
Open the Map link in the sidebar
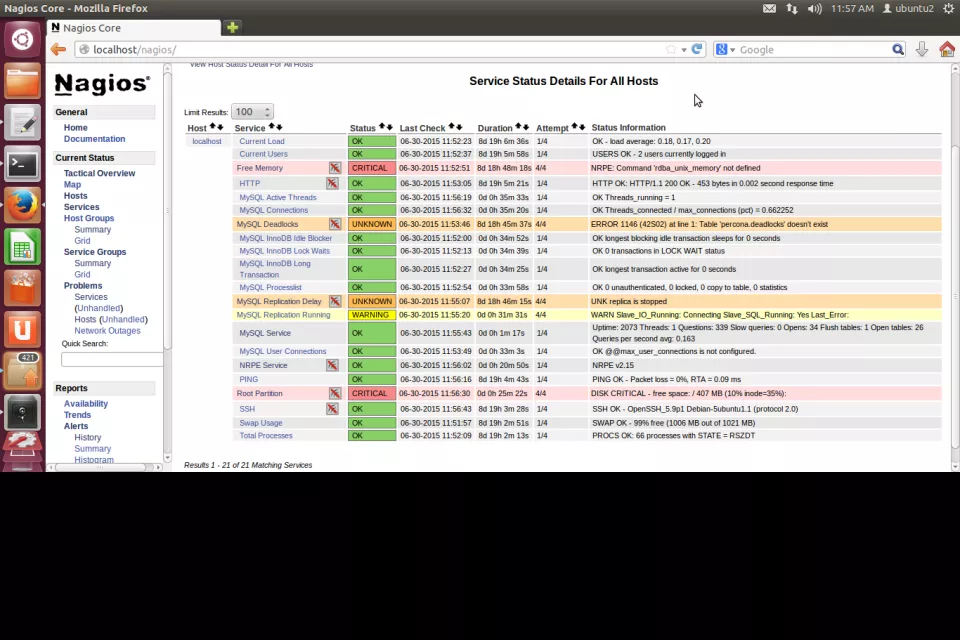pyautogui.click(x=72, y=184)
